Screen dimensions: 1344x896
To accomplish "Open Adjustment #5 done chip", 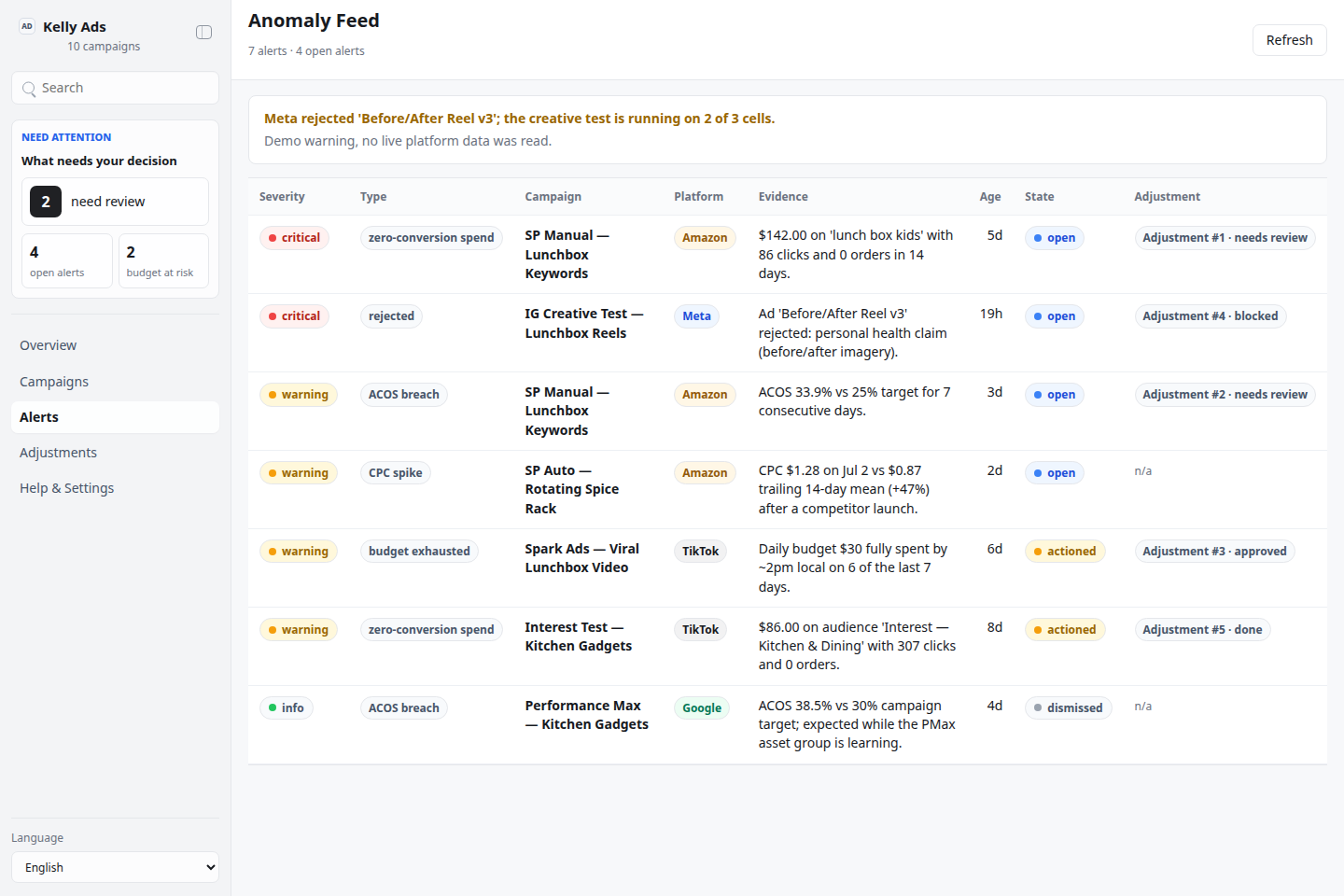I will tap(1202, 630).
